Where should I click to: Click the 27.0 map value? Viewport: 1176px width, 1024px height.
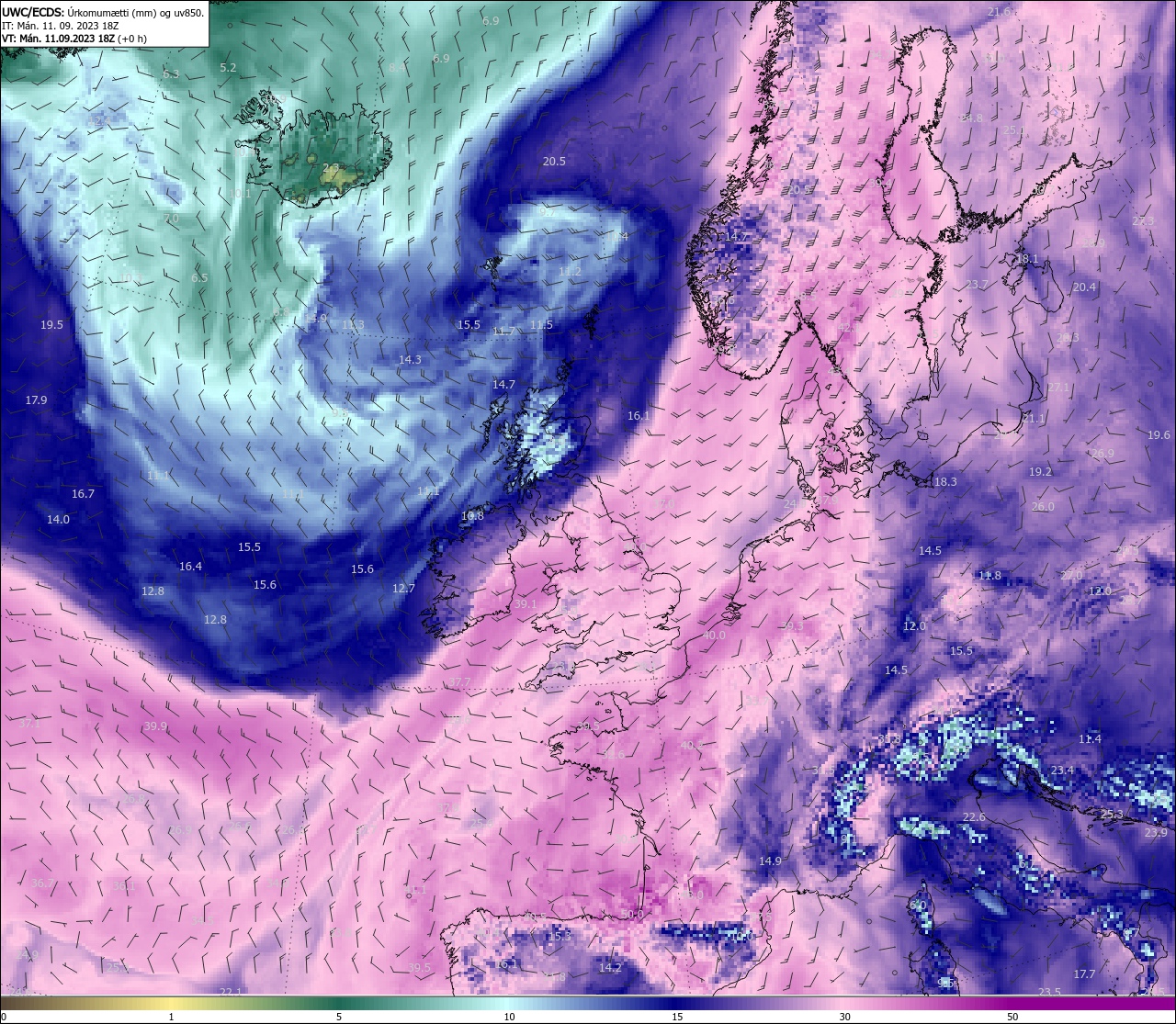[x=1072, y=575]
